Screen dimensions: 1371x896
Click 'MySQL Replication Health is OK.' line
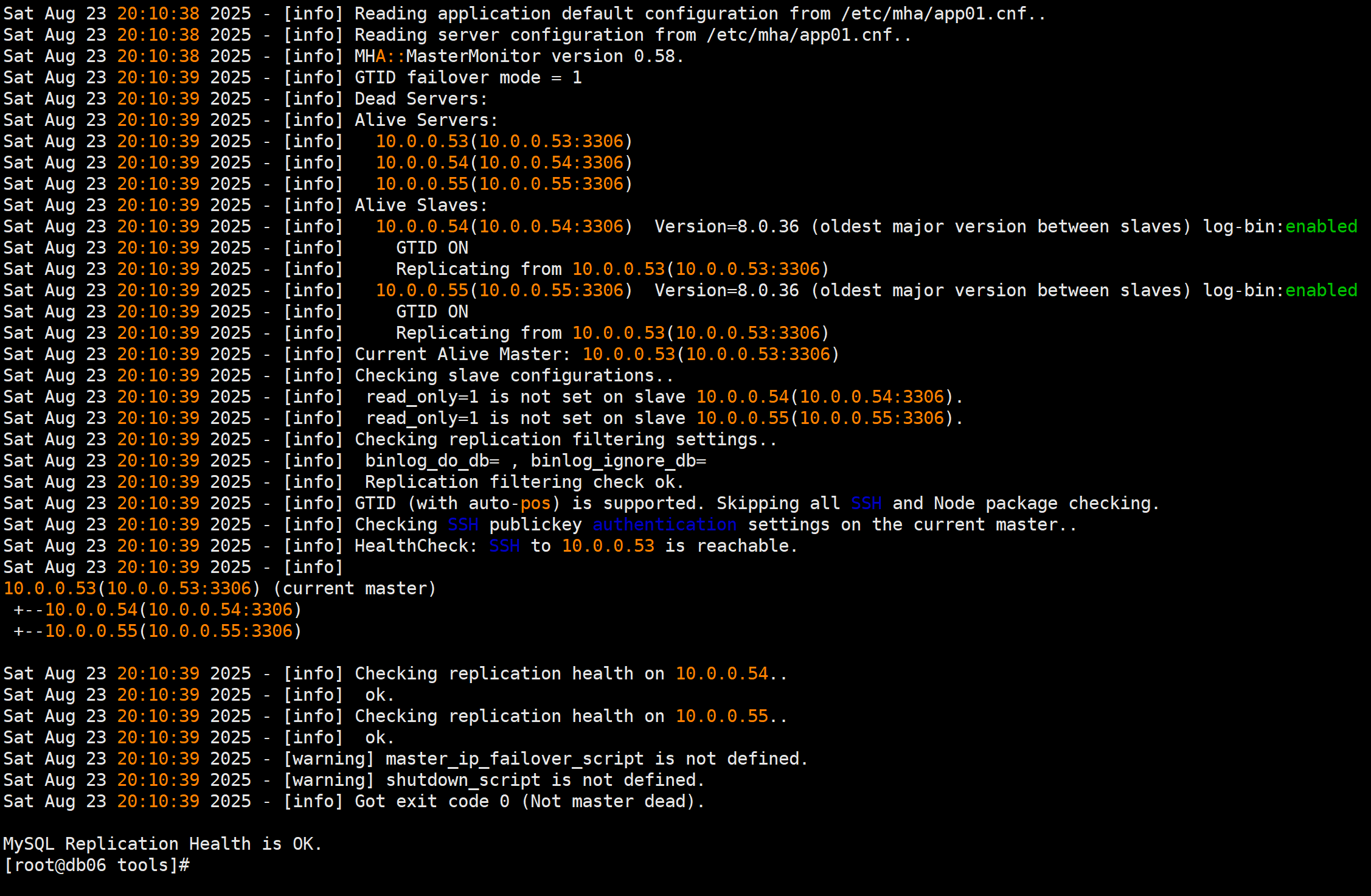[x=162, y=844]
